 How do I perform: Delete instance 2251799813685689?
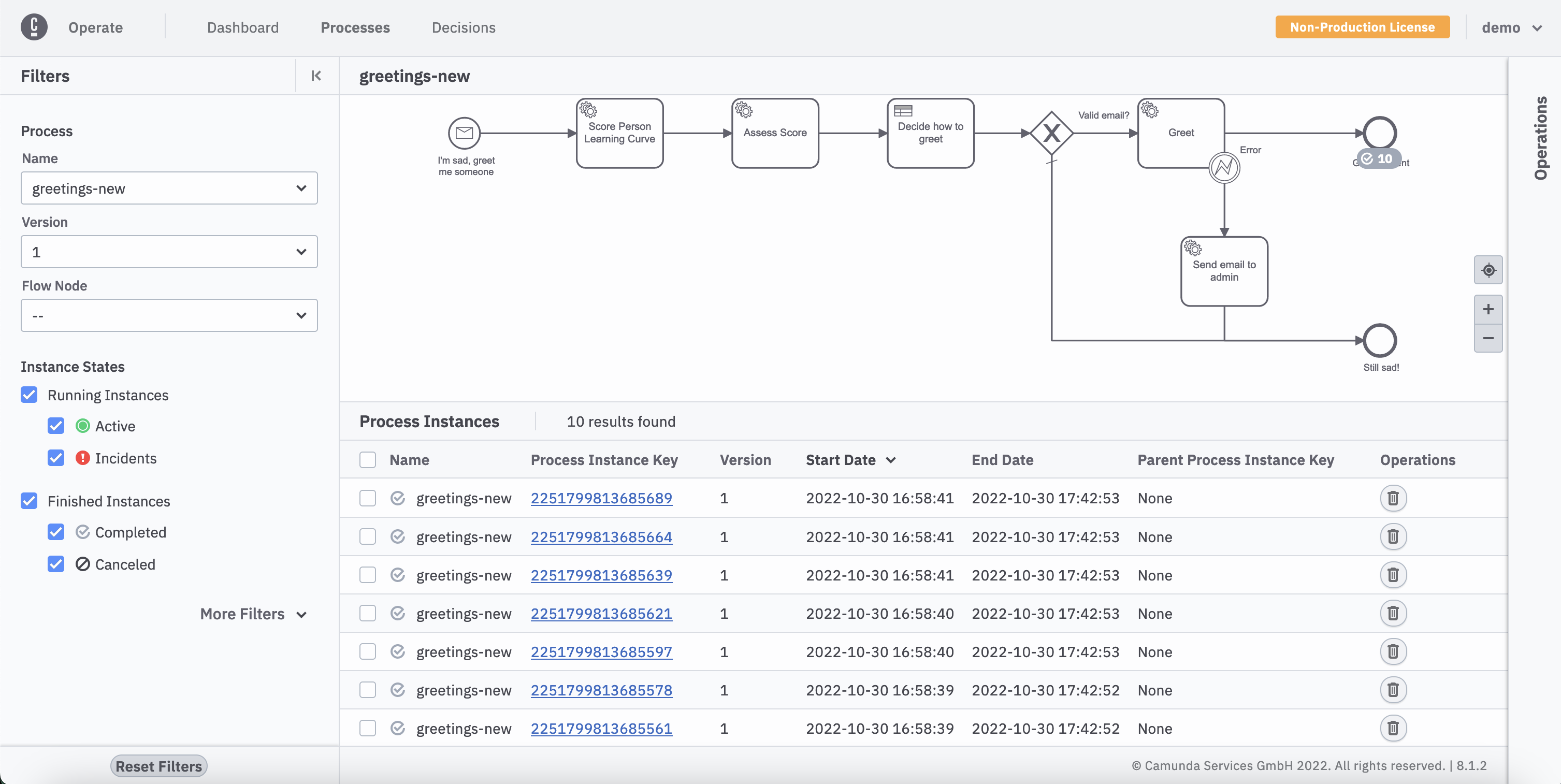pyautogui.click(x=1393, y=498)
